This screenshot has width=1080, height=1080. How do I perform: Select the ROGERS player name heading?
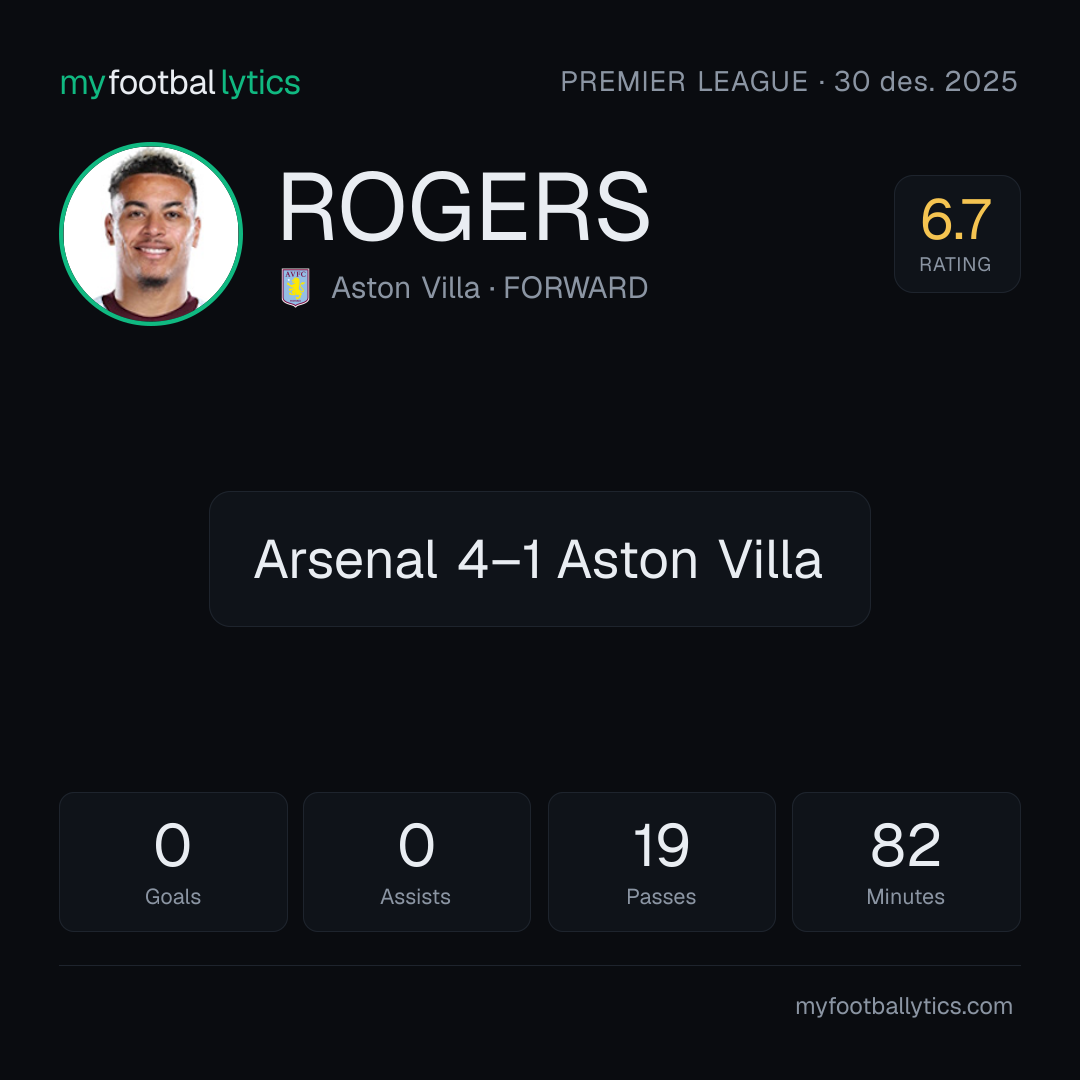point(464,207)
